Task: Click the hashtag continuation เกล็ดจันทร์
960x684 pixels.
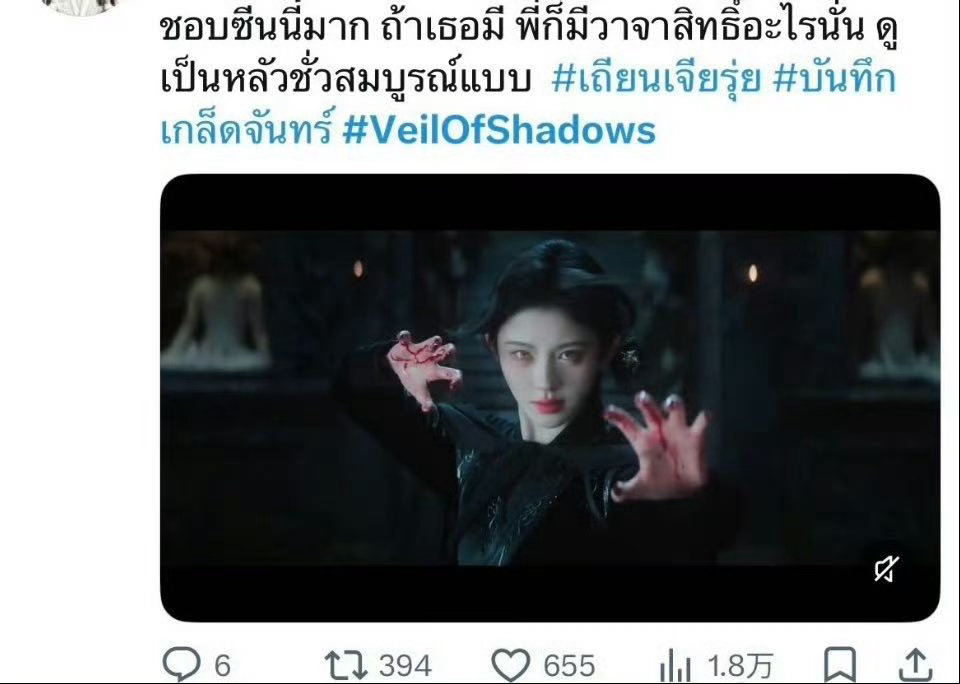Action: [248, 130]
